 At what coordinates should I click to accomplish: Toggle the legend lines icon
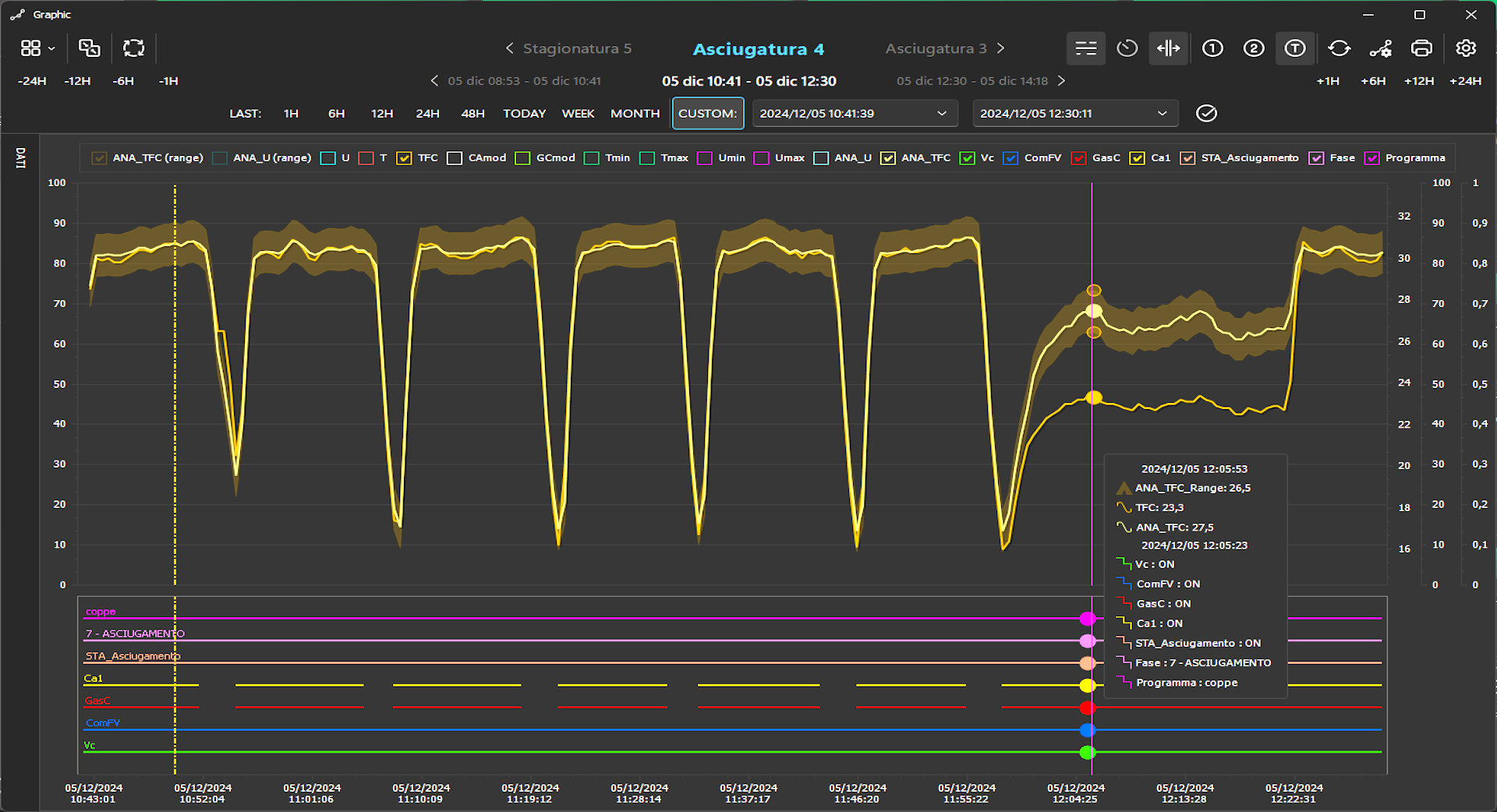coord(1085,48)
